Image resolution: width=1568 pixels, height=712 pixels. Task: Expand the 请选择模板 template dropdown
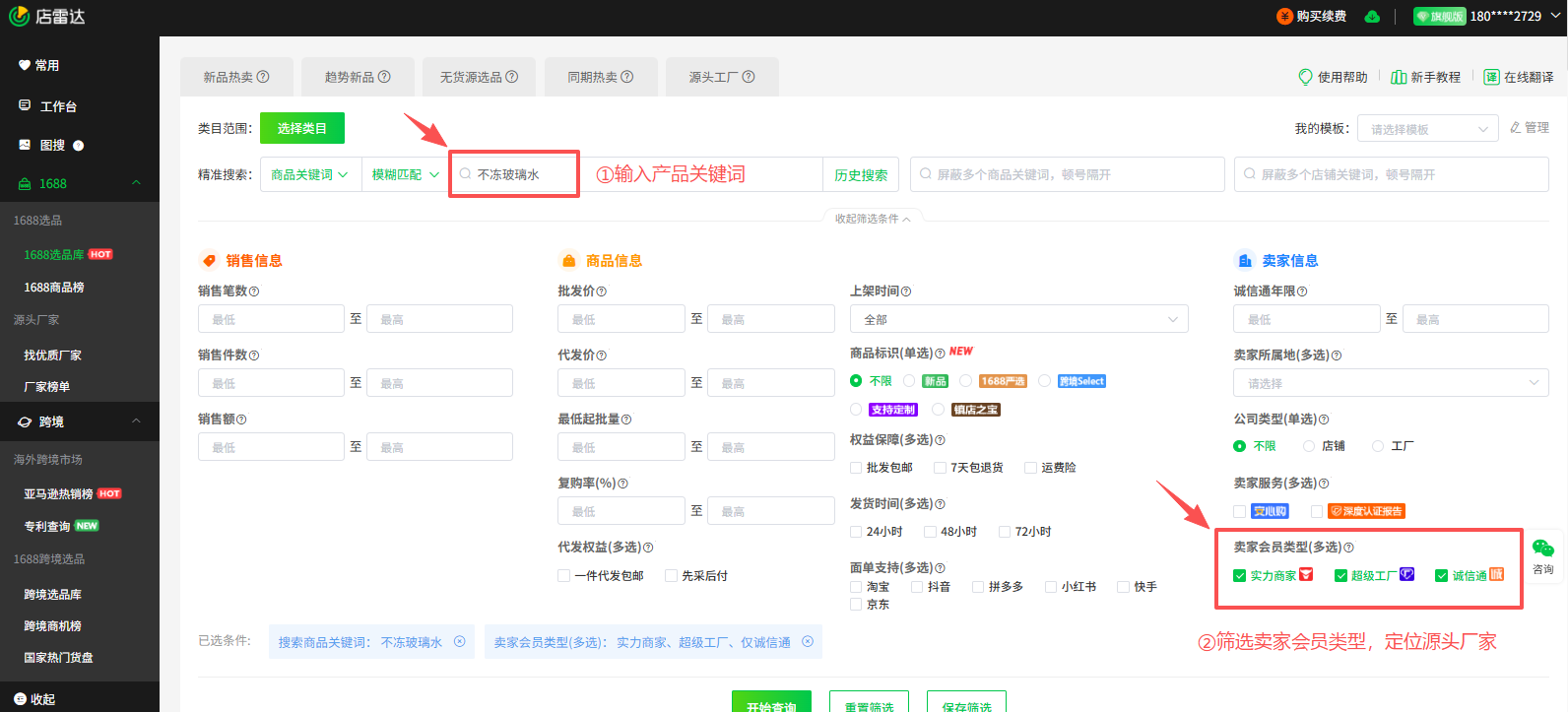pos(1427,129)
